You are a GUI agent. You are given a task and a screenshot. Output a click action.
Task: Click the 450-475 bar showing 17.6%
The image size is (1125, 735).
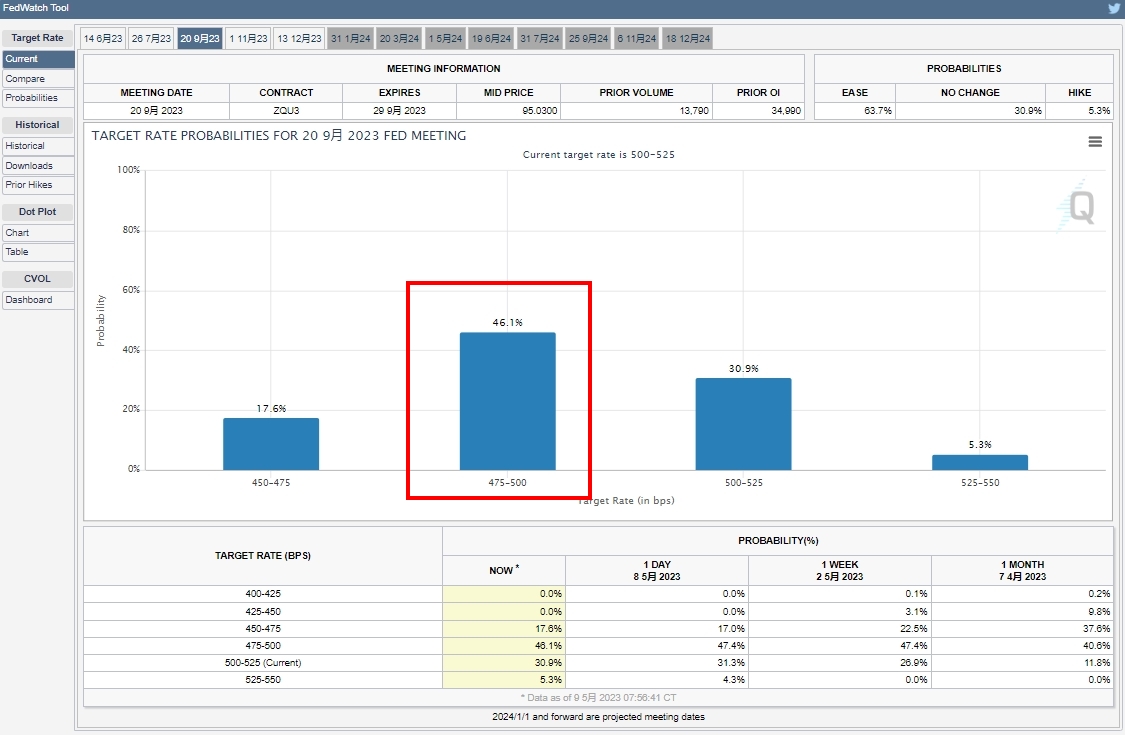point(271,444)
